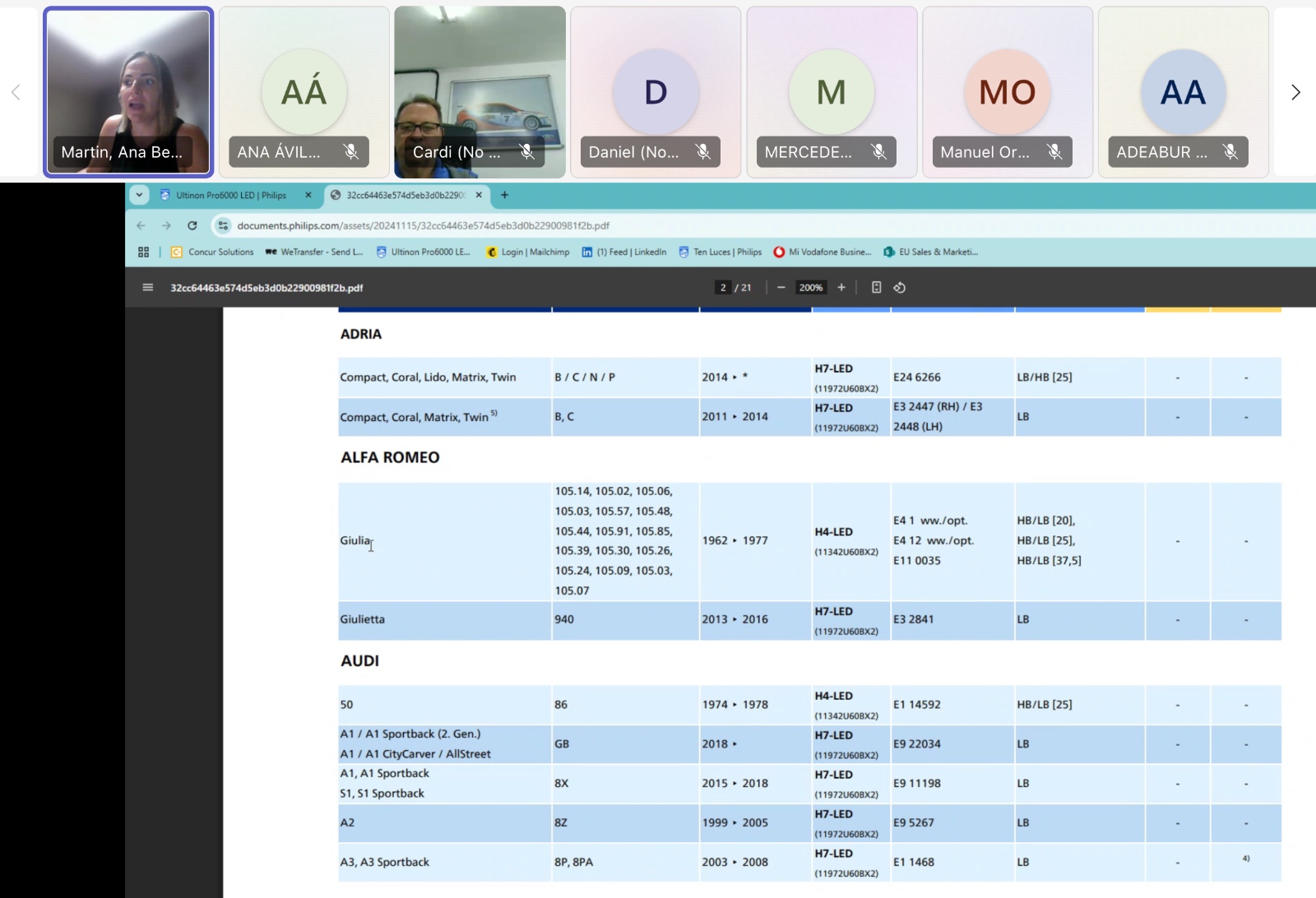This screenshot has height=898, width=1316.
Task: Open Concur Solutions bookmark
Action: tap(212, 252)
